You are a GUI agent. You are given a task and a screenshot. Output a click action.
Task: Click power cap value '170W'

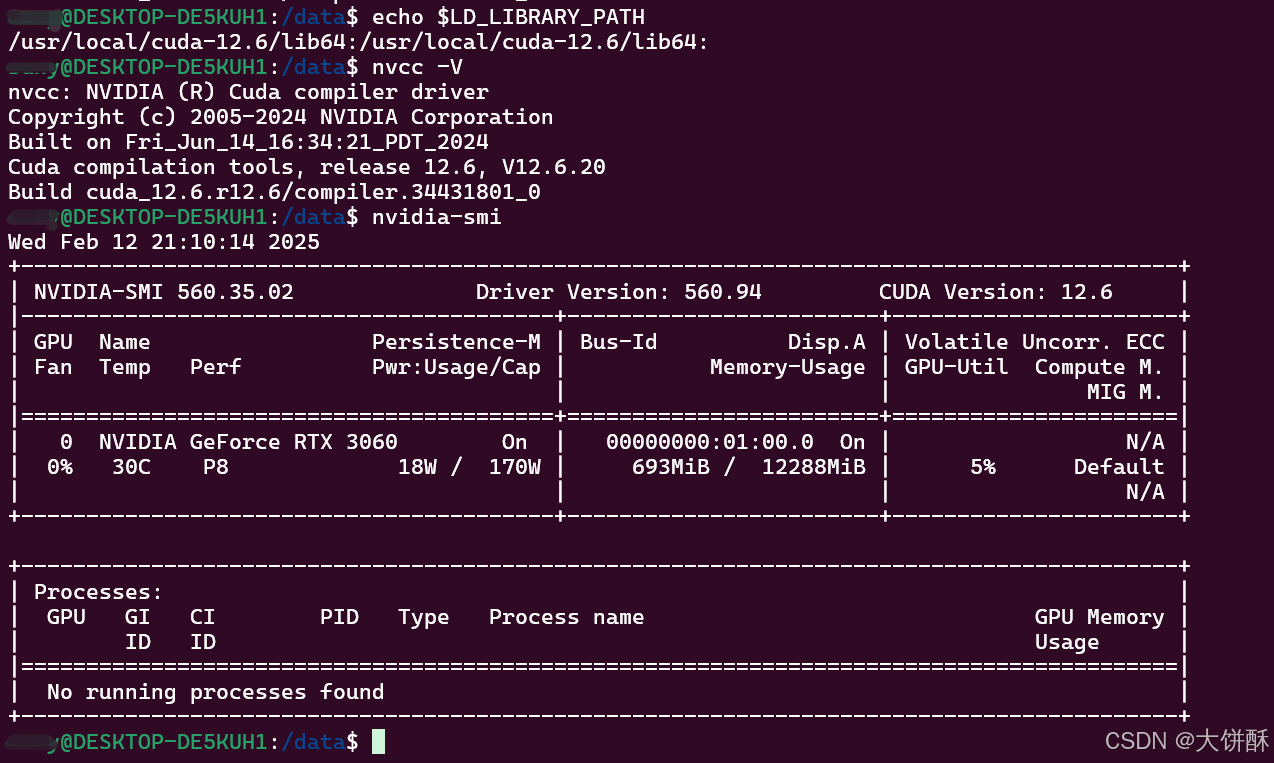(515, 467)
